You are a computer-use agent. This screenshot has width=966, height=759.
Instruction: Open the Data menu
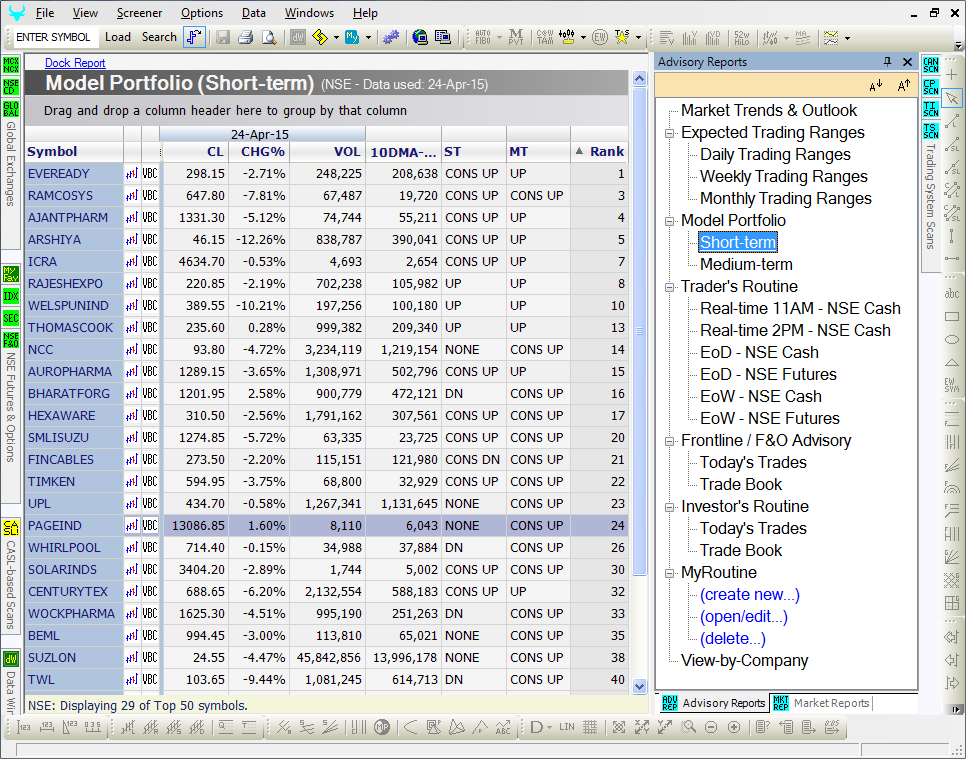[x=254, y=13]
